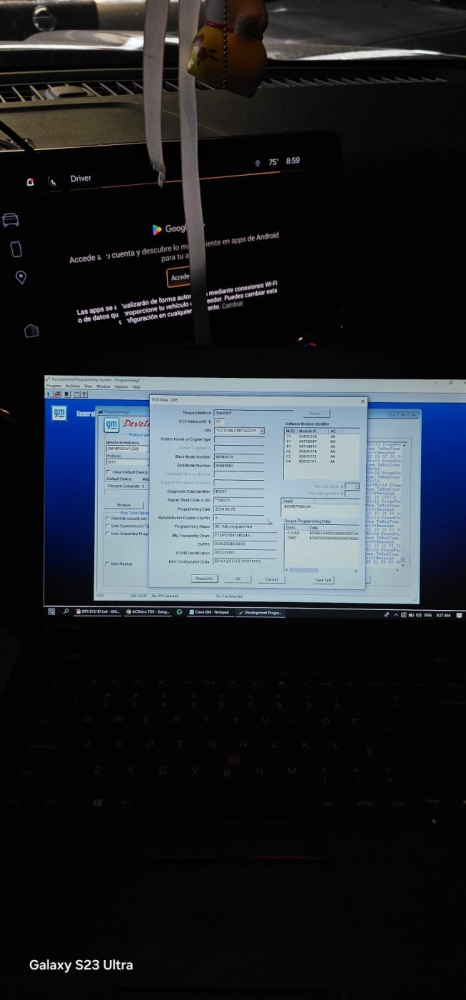Click the Seed value field

click(321, 506)
